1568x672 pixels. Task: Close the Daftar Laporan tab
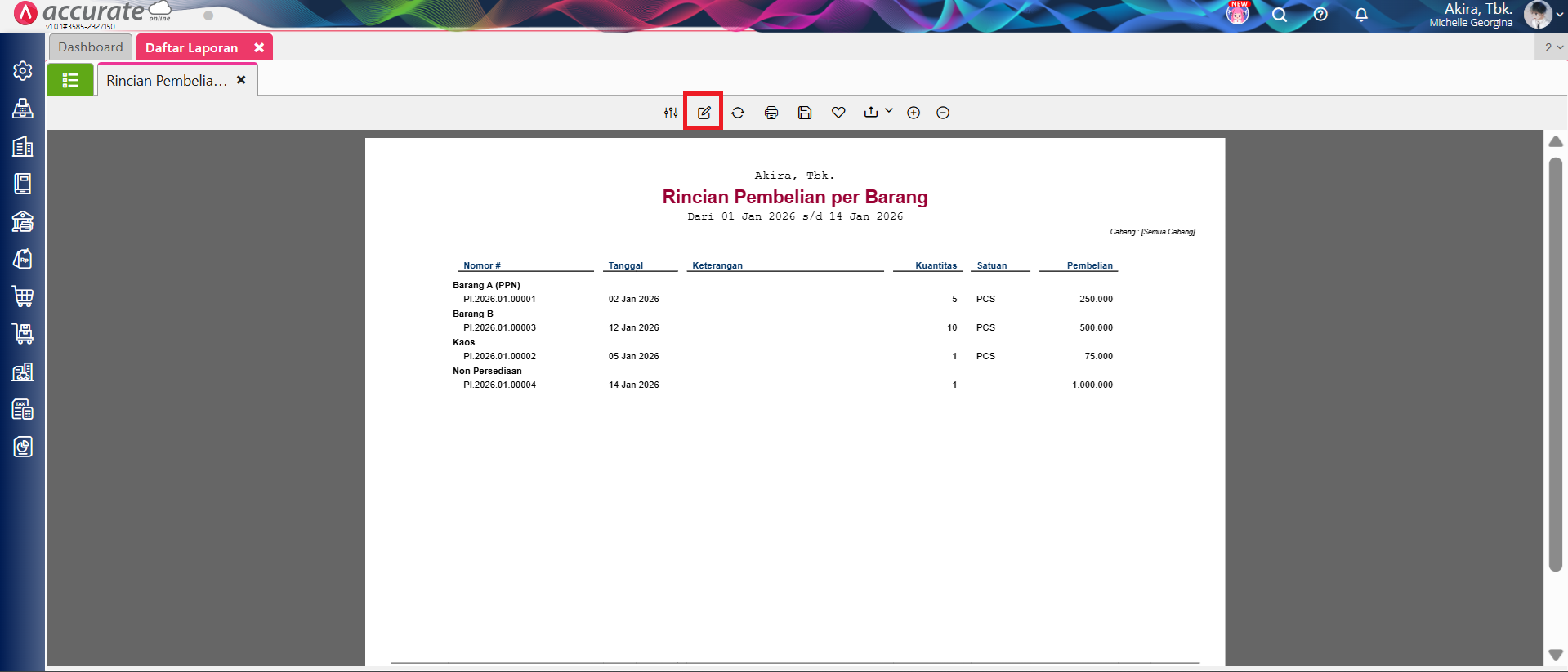[259, 47]
